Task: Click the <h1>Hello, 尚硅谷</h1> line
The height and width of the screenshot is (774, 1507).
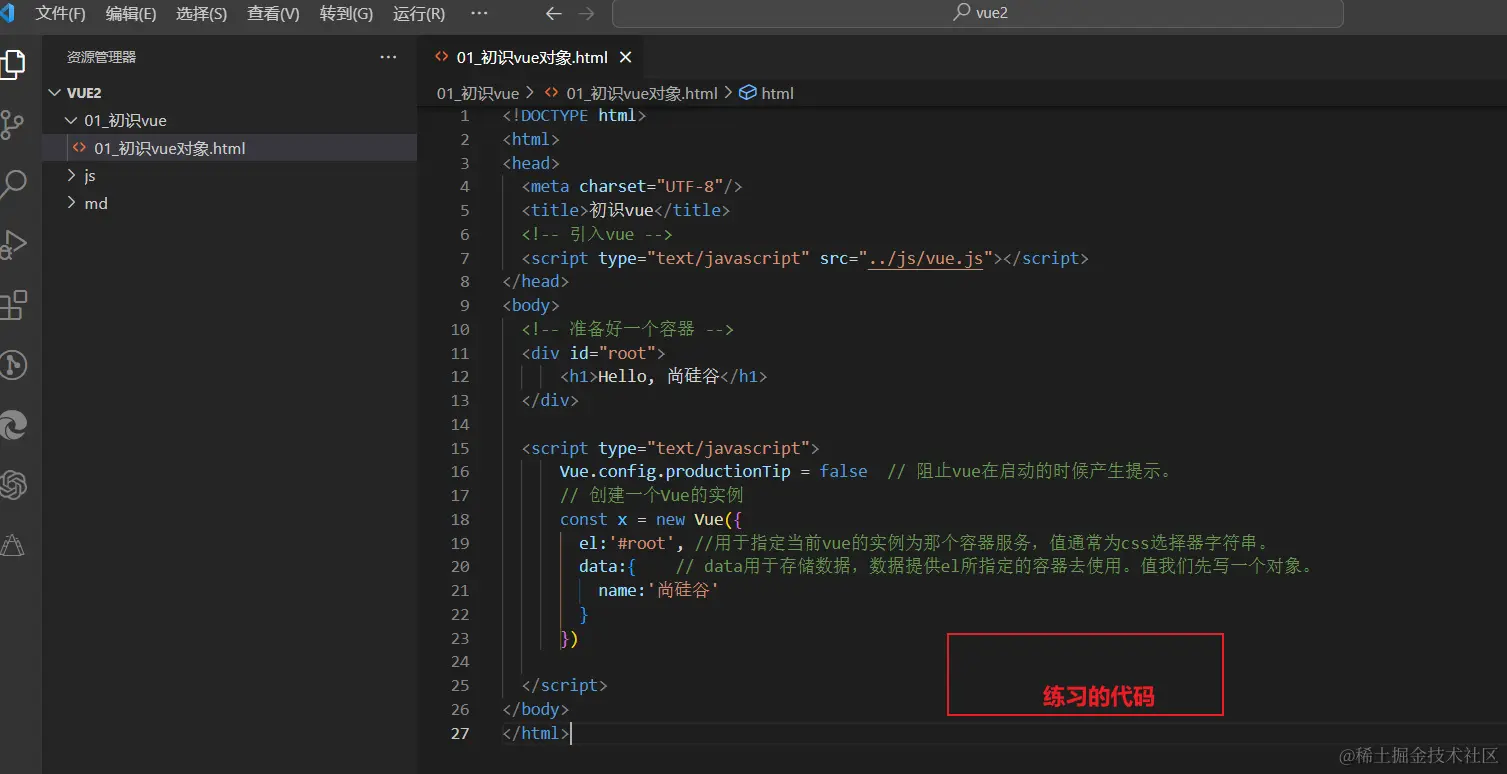Action: point(663,377)
